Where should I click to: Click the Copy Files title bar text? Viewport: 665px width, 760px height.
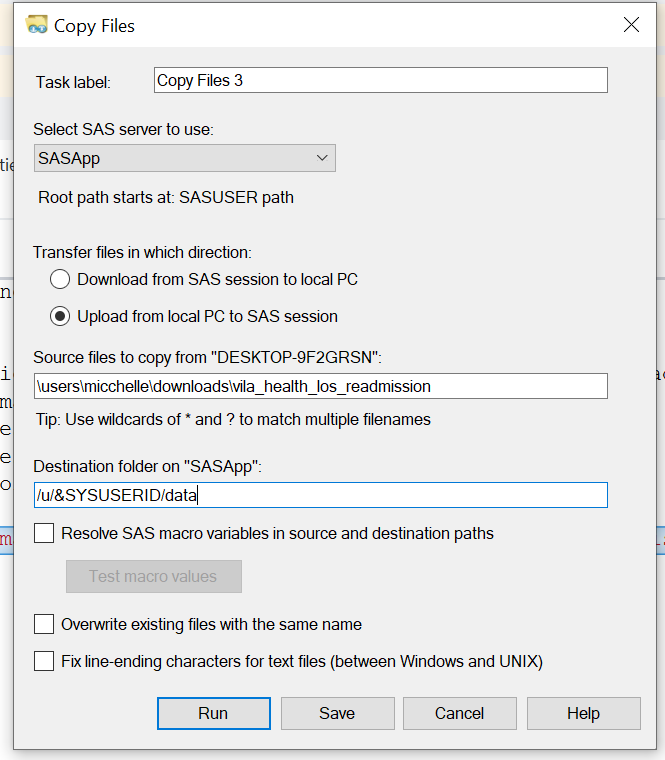(x=94, y=26)
